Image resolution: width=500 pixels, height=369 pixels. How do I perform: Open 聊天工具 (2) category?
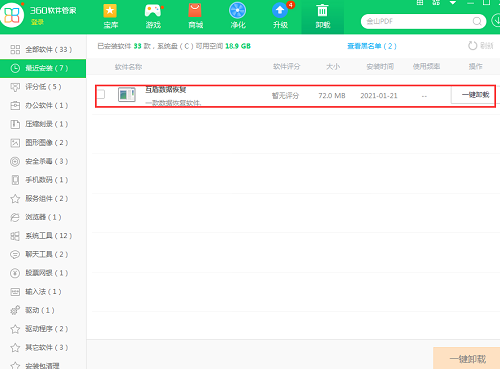43,255
